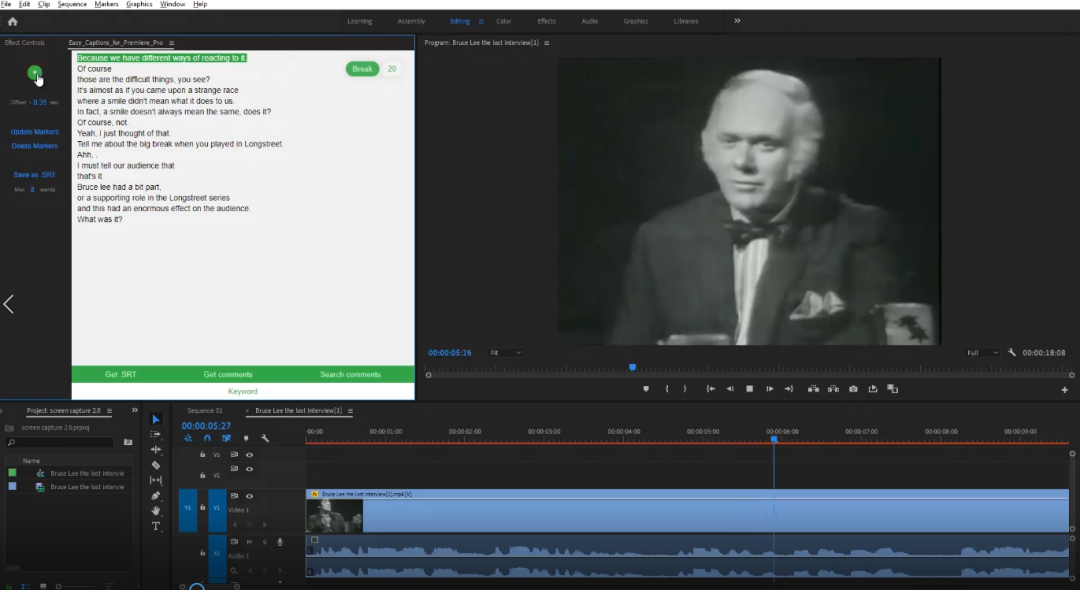The height and width of the screenshot is (590, 1080).
Task: Click Export Media icon in Program monitor
Action: 873,389
